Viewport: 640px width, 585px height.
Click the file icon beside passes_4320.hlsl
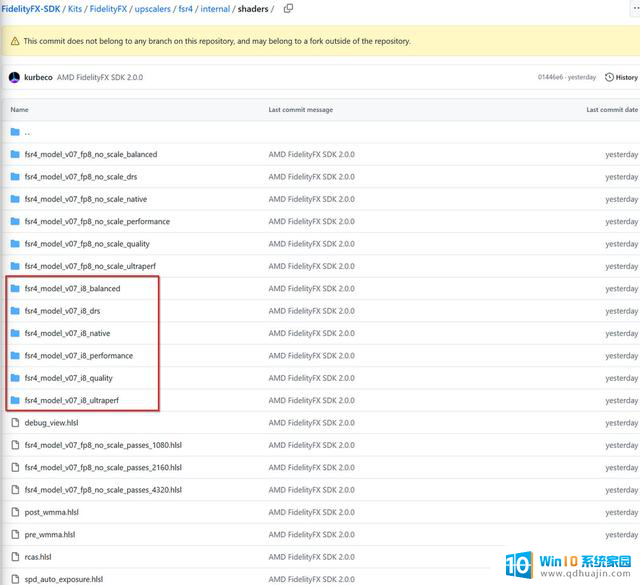click(15, 490)
